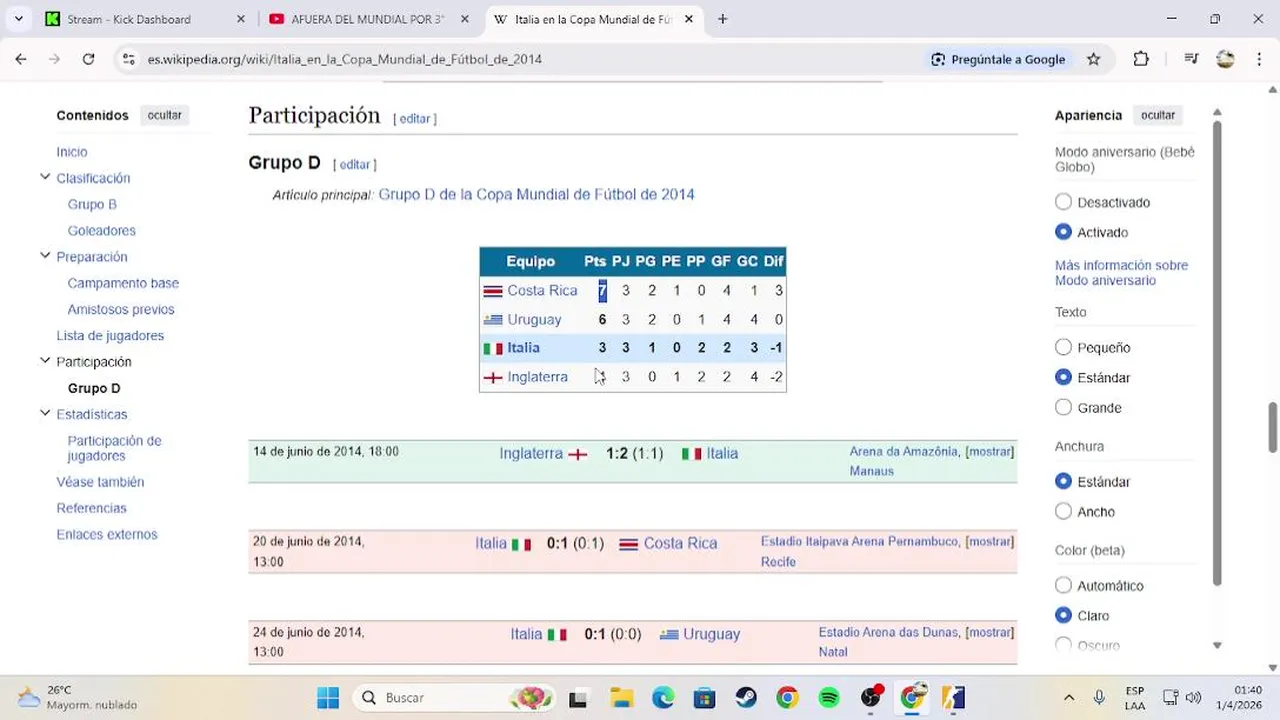Open Spotify from the taskbar

829,697
